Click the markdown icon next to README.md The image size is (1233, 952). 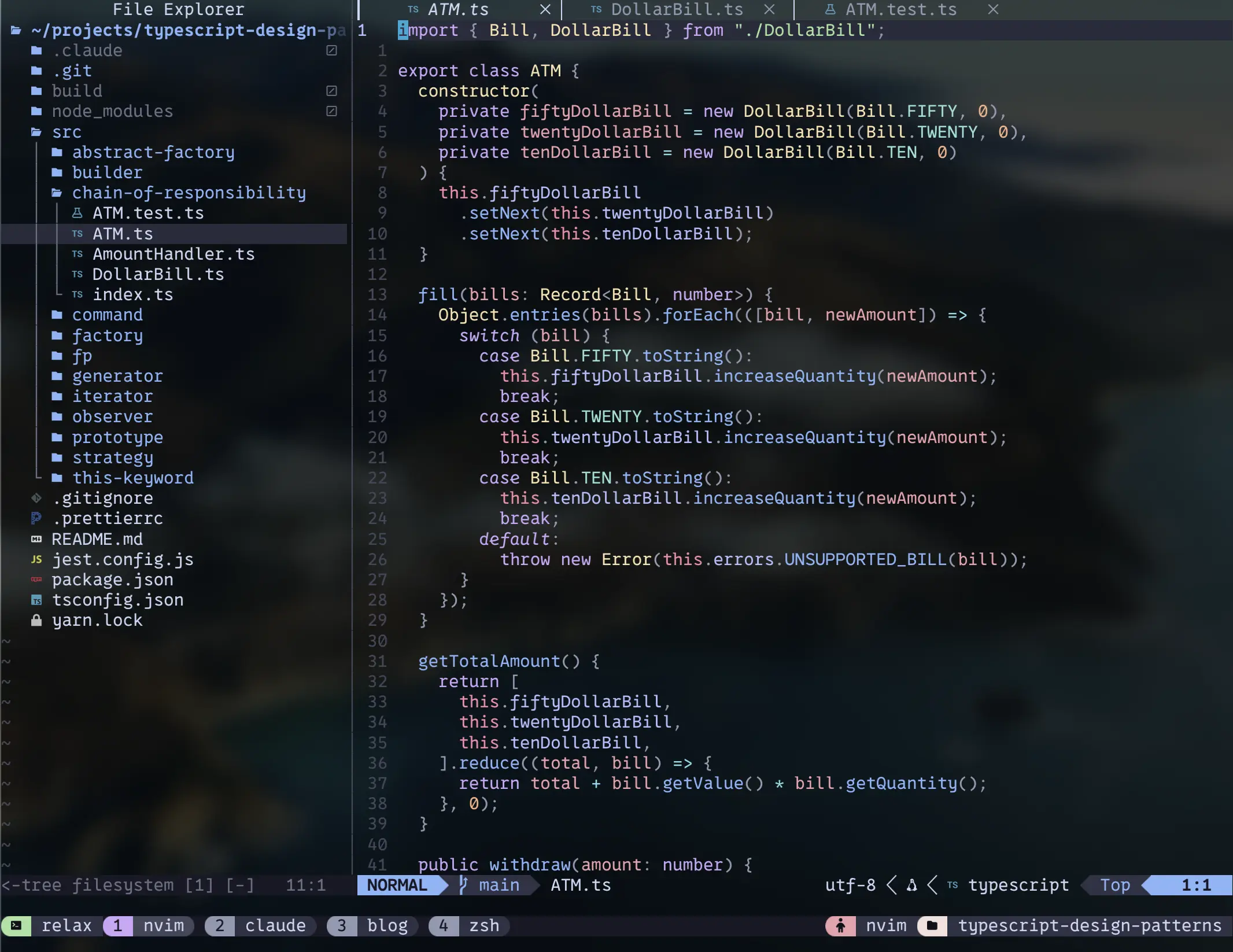point(36,539)
